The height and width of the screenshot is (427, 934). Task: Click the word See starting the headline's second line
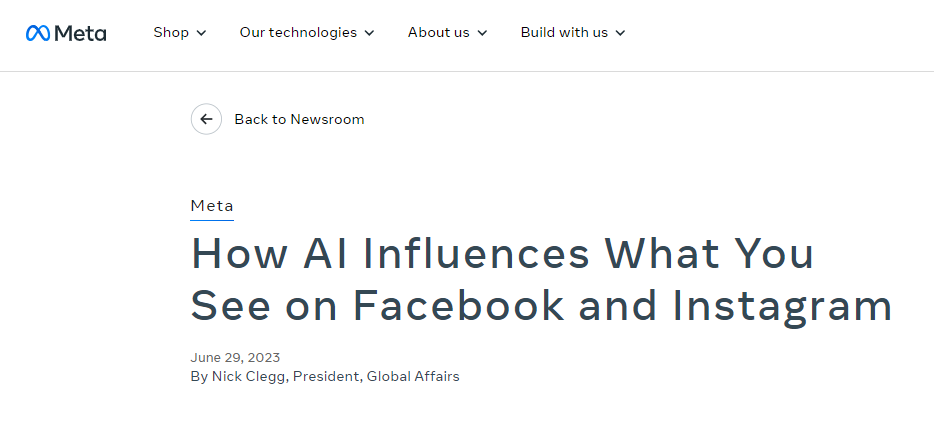coord(231,305)
